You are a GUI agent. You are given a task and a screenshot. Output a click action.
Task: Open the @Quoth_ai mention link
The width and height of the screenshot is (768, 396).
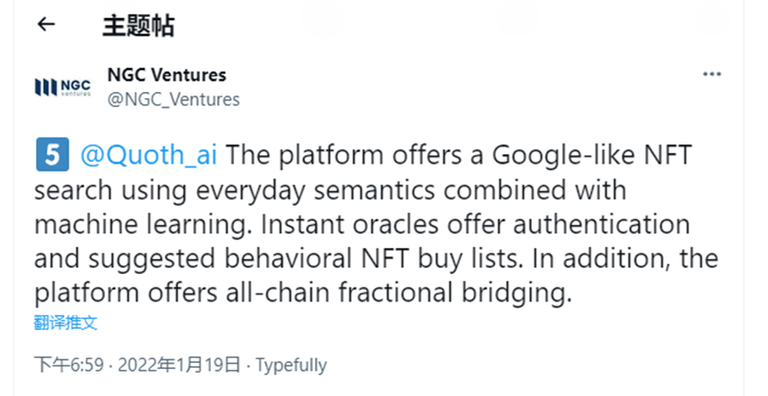148,155
